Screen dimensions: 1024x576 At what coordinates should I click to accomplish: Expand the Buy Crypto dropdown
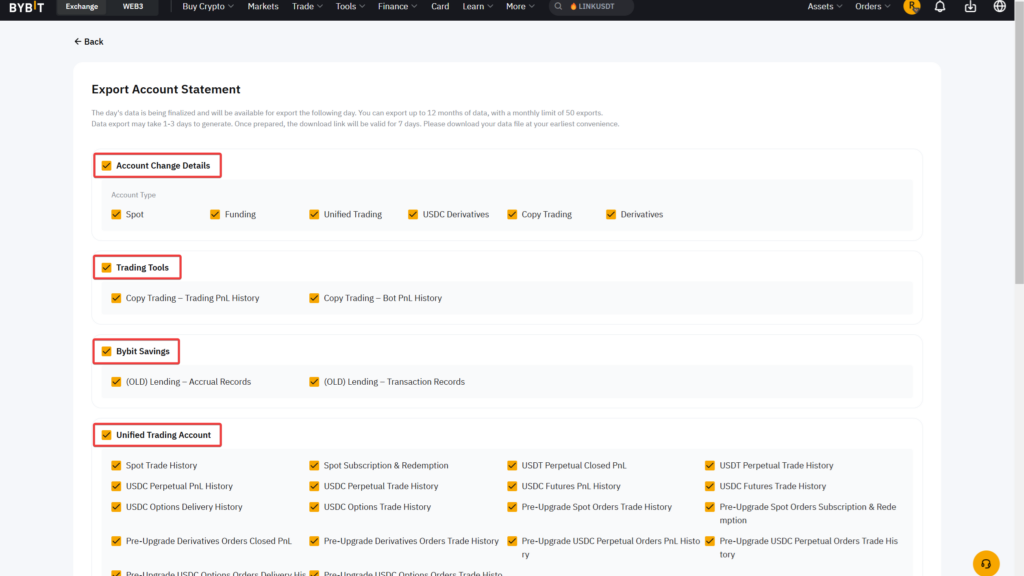pos(208,7)
